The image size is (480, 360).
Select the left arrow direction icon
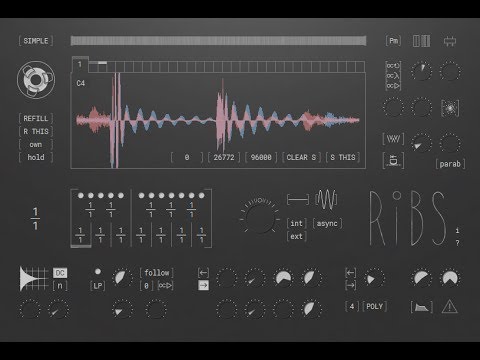pos(203,273)
